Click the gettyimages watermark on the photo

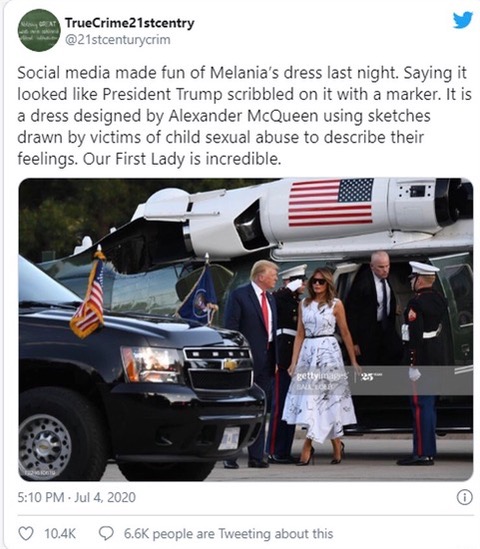coord(322,377)
